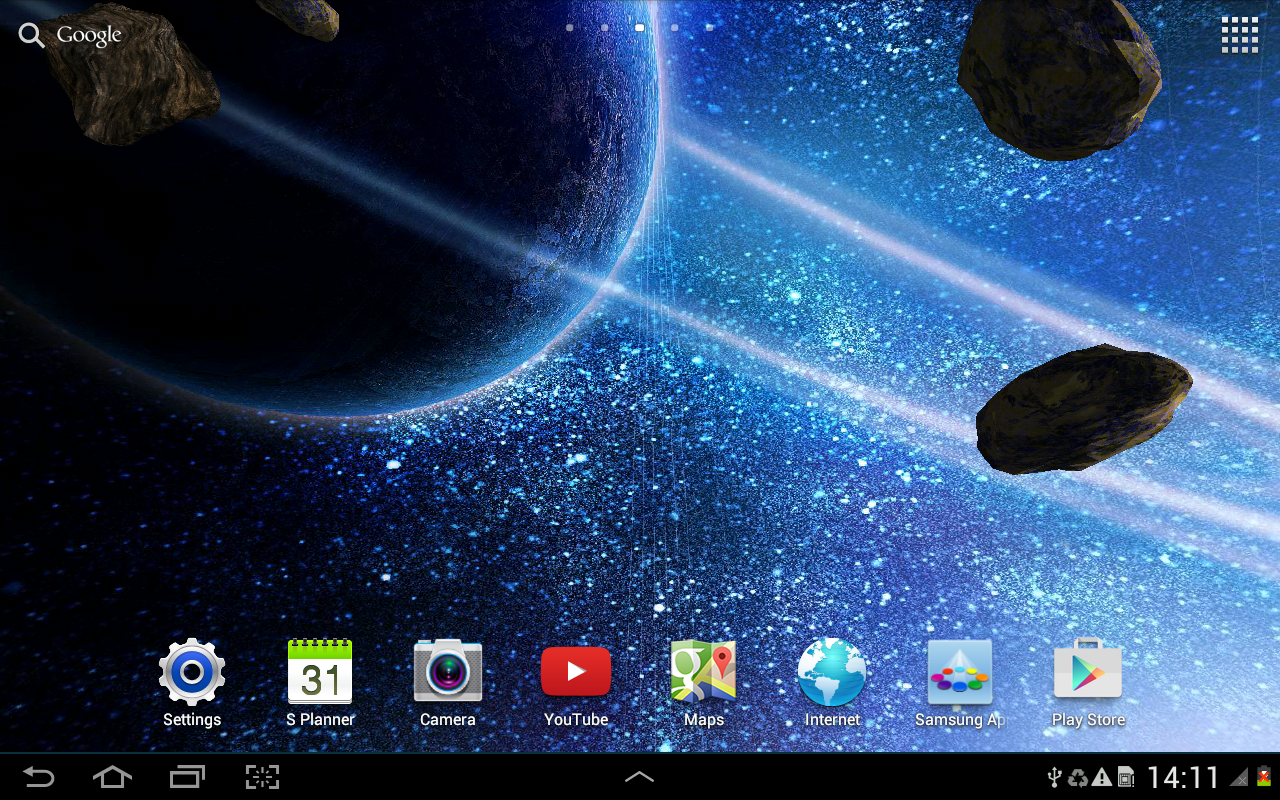
Task: Select the third home screen page dot
Action: [x=639, y=28]
